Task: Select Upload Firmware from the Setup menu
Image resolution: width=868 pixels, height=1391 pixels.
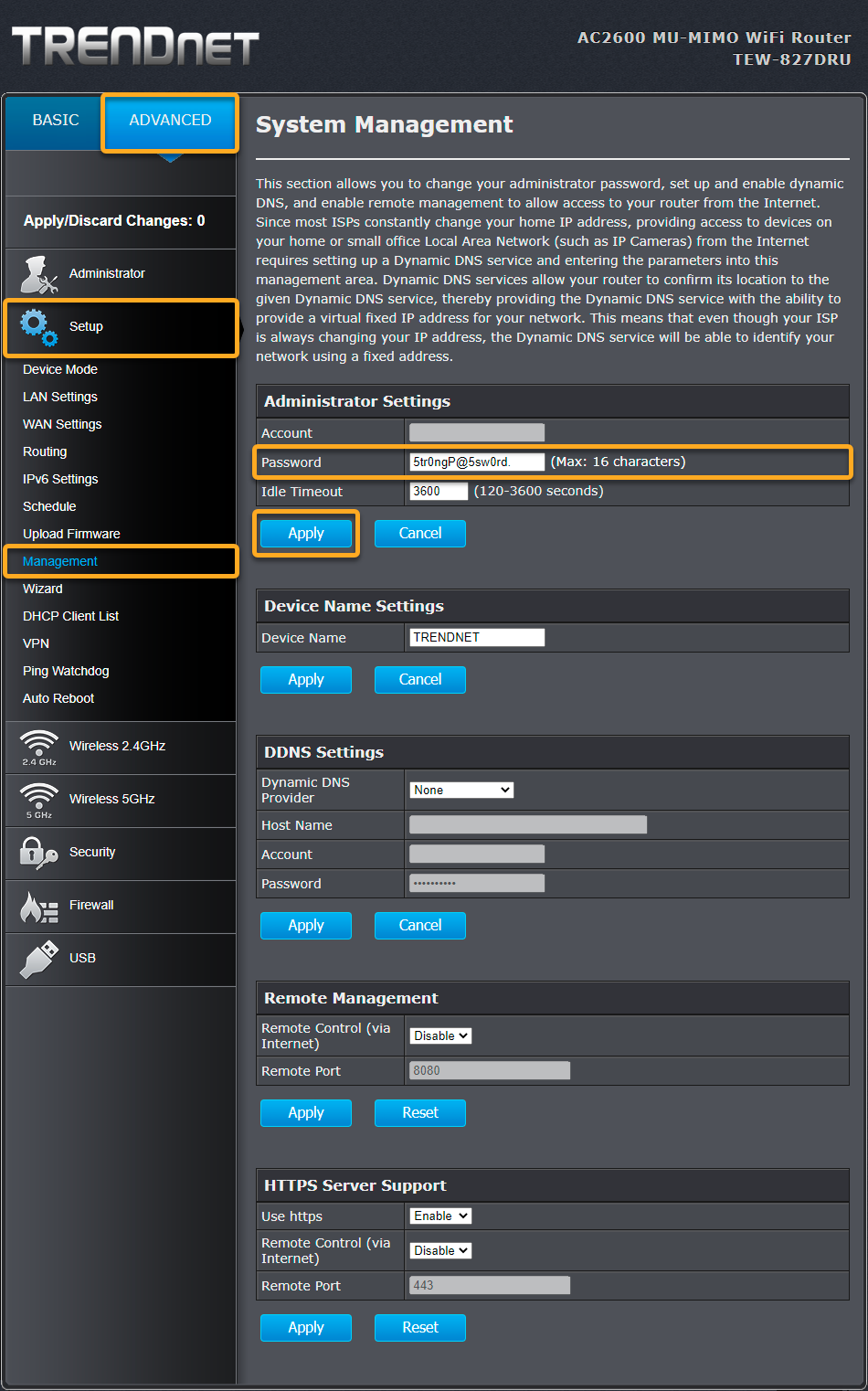Action: coord(71,534)
